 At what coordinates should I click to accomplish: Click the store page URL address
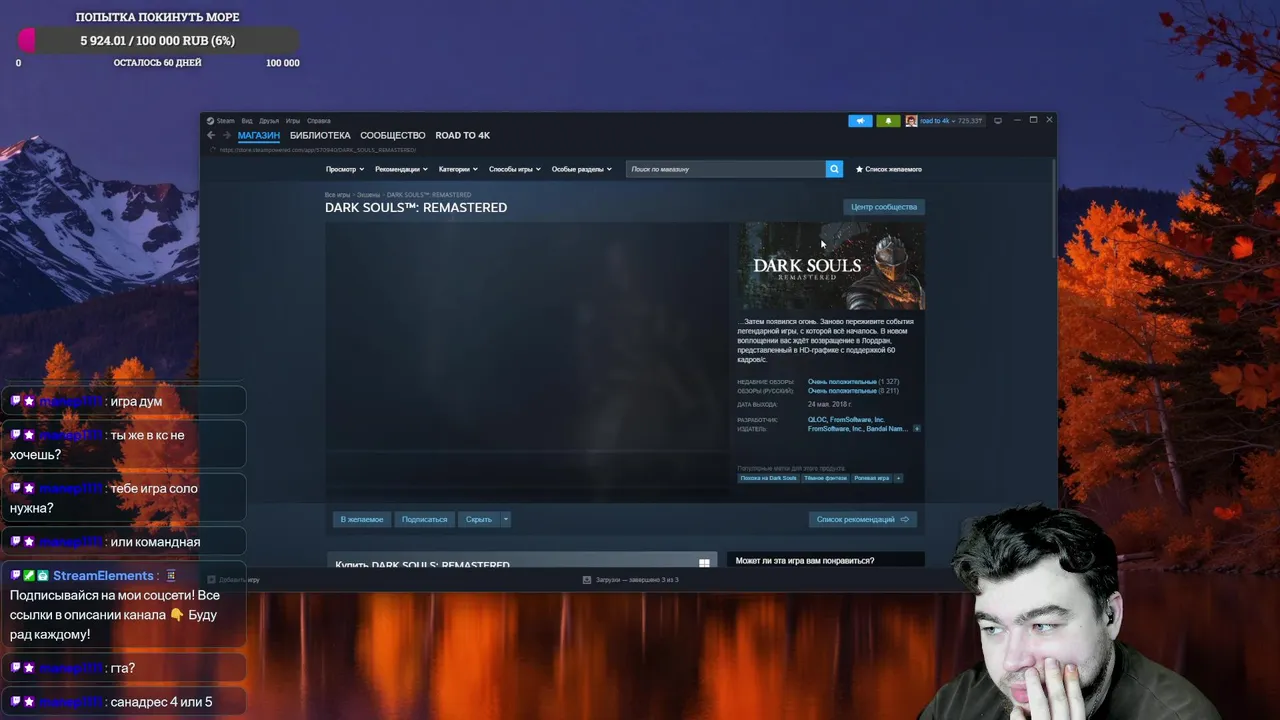(317, 150)
